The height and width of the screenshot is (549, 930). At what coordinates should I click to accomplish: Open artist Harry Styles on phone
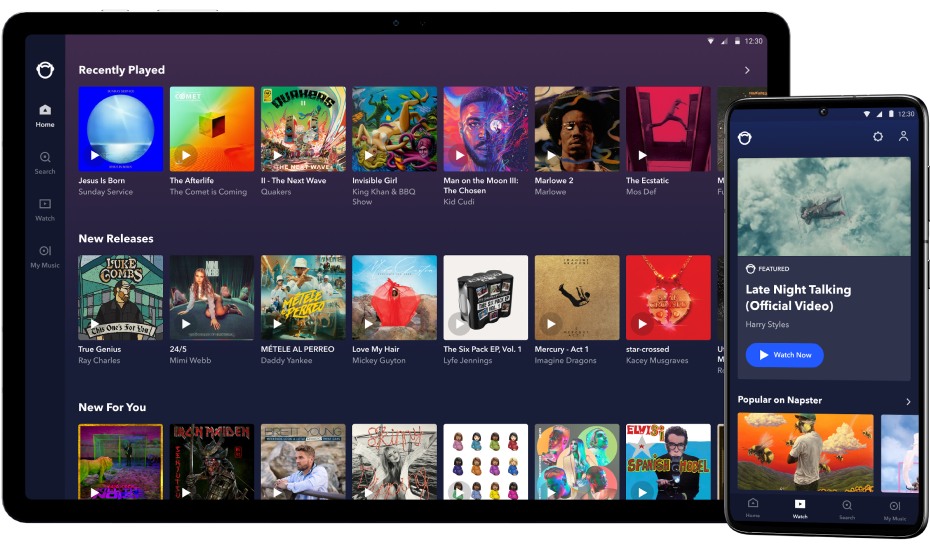pos(767,324)
